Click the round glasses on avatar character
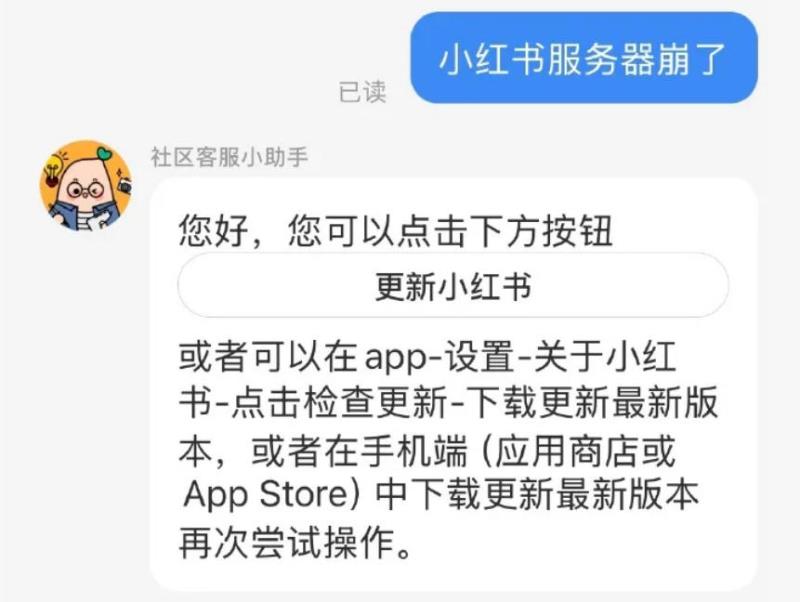The height and width of the screenshot is (602, 800). click(85, 191)
